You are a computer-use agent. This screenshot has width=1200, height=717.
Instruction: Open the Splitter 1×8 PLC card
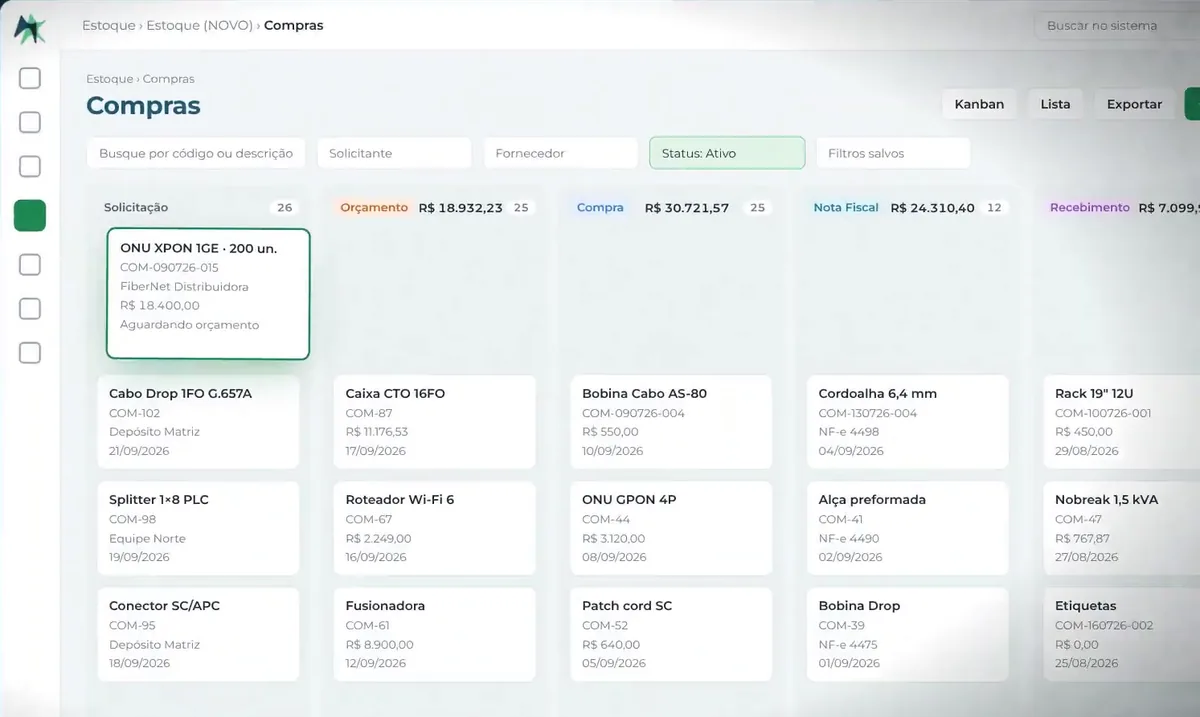click(x=198, y=528)
